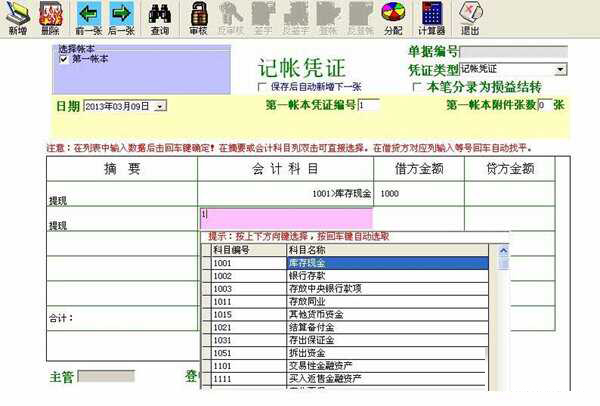Click the 审核 padlock audit icon
600x406 pixels.
pos(199,18)
